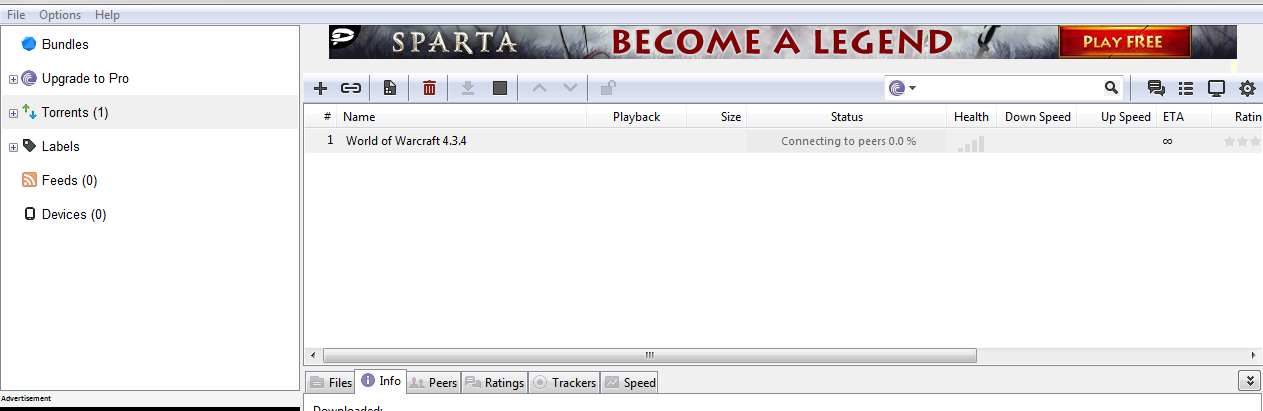Sort by the # column header
The height and width of the screenshot is (411, 1263).
click(x=321, y=116)
